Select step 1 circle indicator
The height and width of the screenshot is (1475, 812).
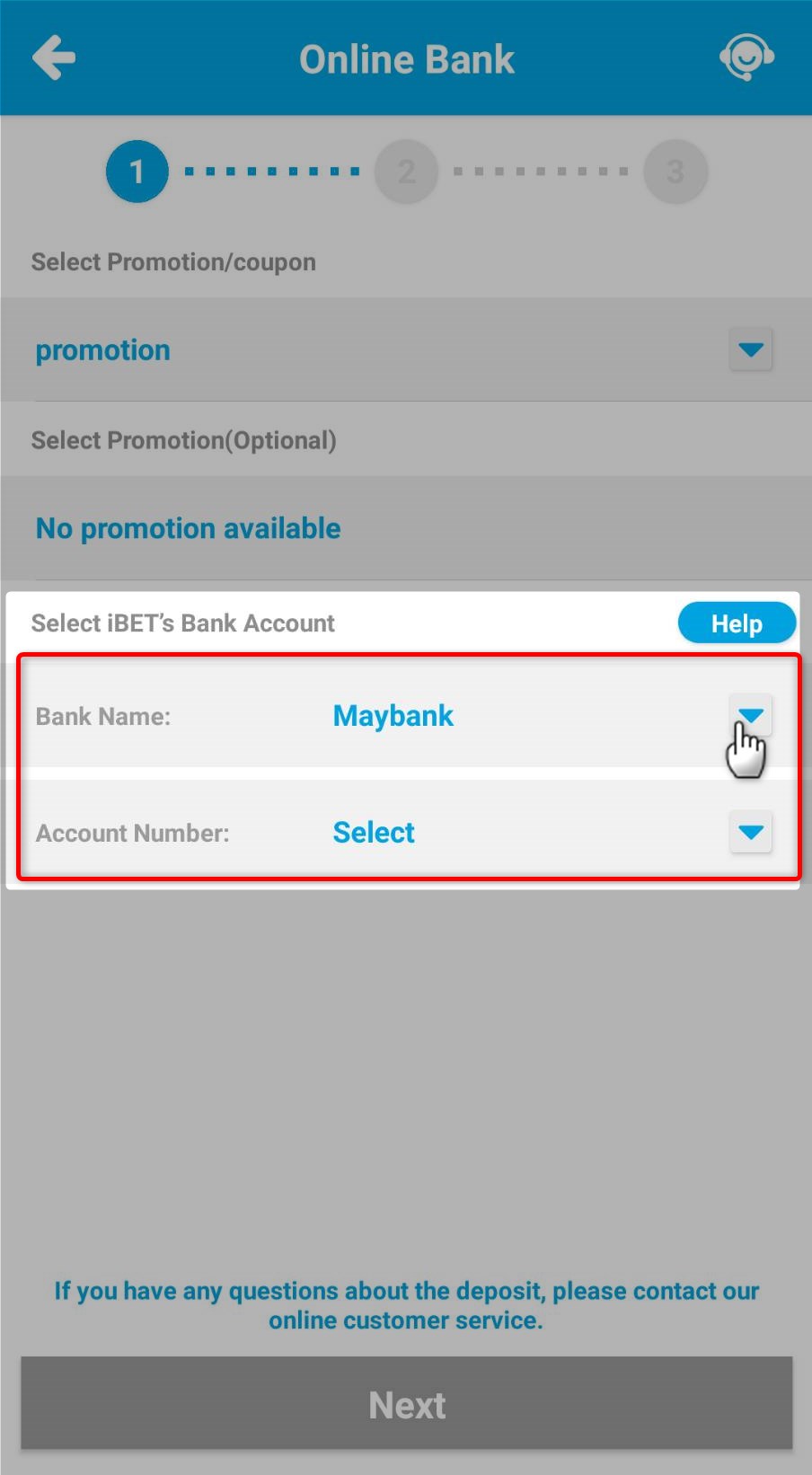tap(137, 171)
